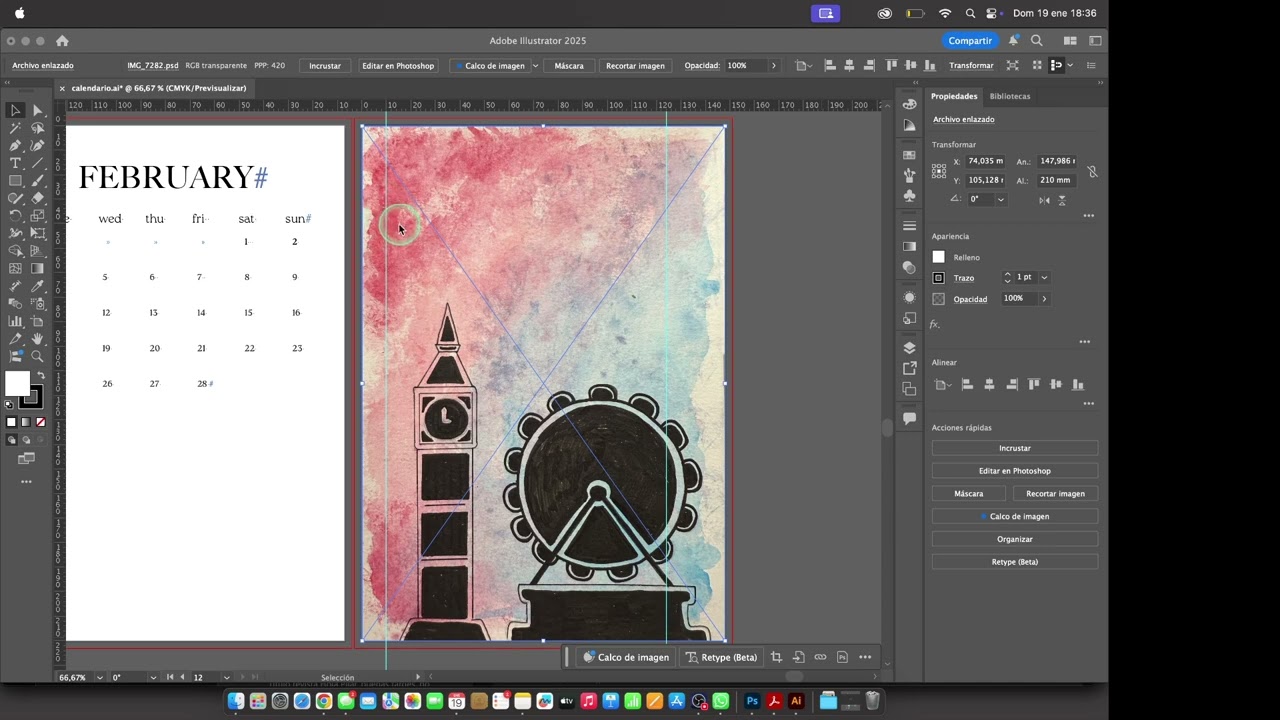Set the Gradient color mode below swatches
The image size is (1280, 720).
pos(26,422)
